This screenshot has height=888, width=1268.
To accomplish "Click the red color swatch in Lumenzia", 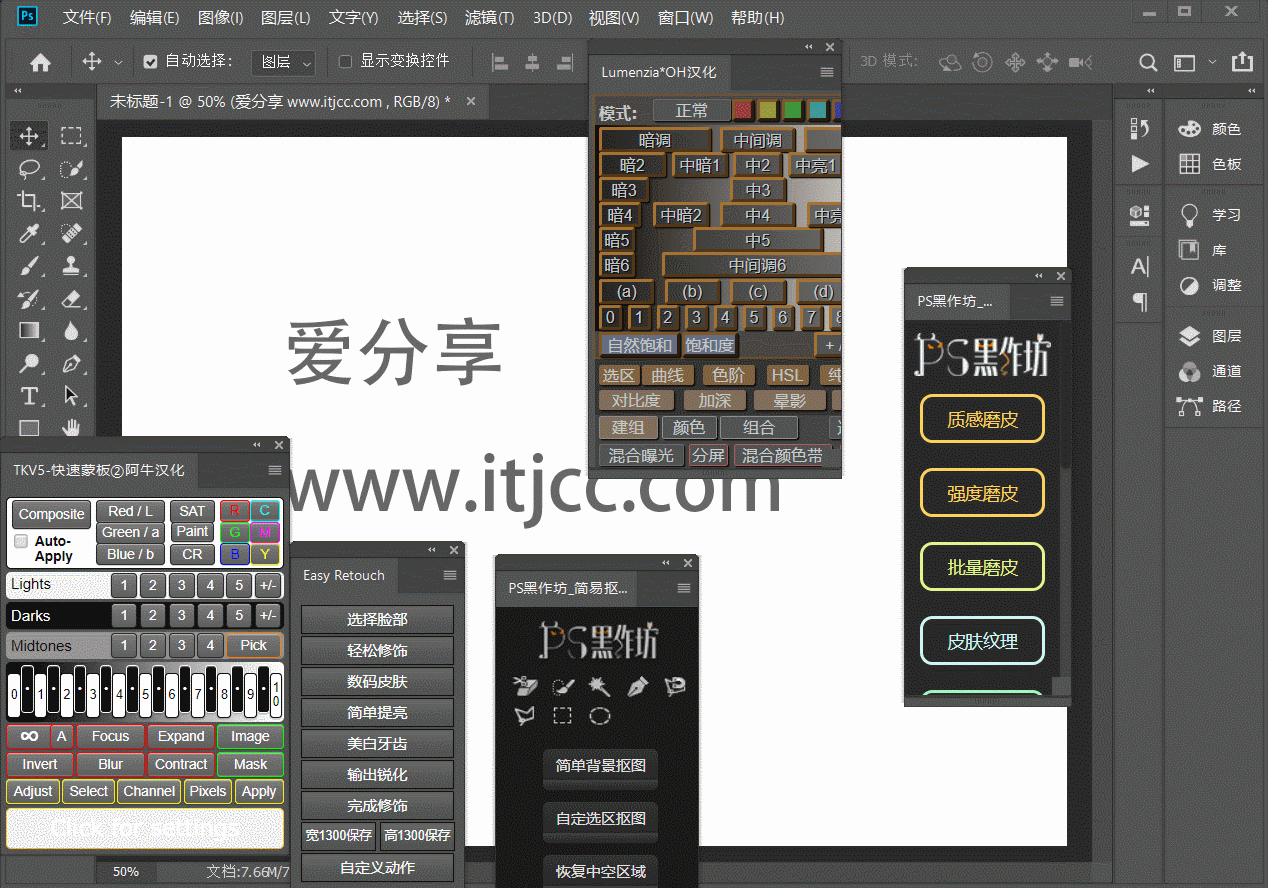I will [x=742, y=110].
